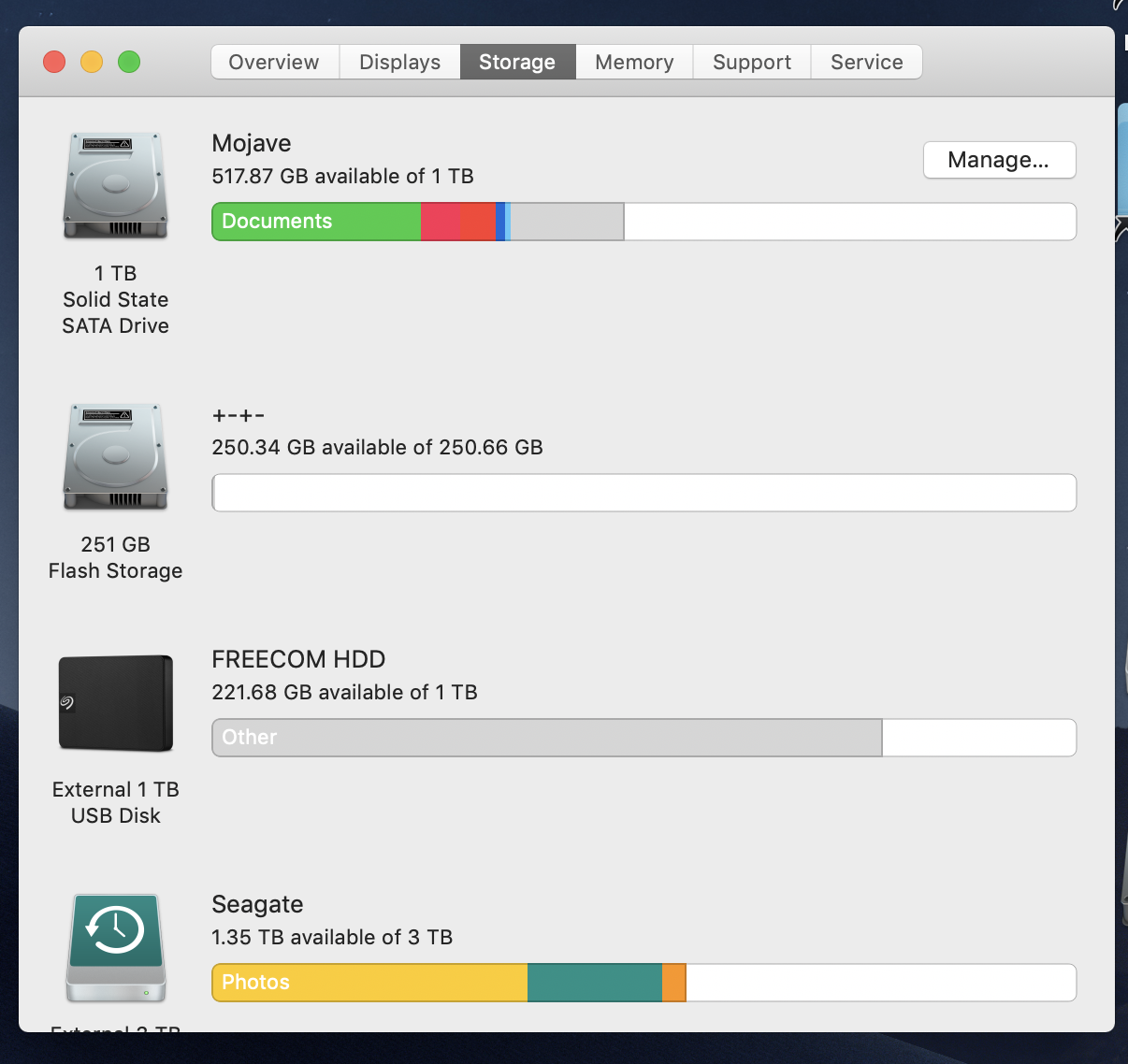Open the Support tab
Viewport: 1128px width, 1064px height.
pyautogui.click(x=752, y=62)
